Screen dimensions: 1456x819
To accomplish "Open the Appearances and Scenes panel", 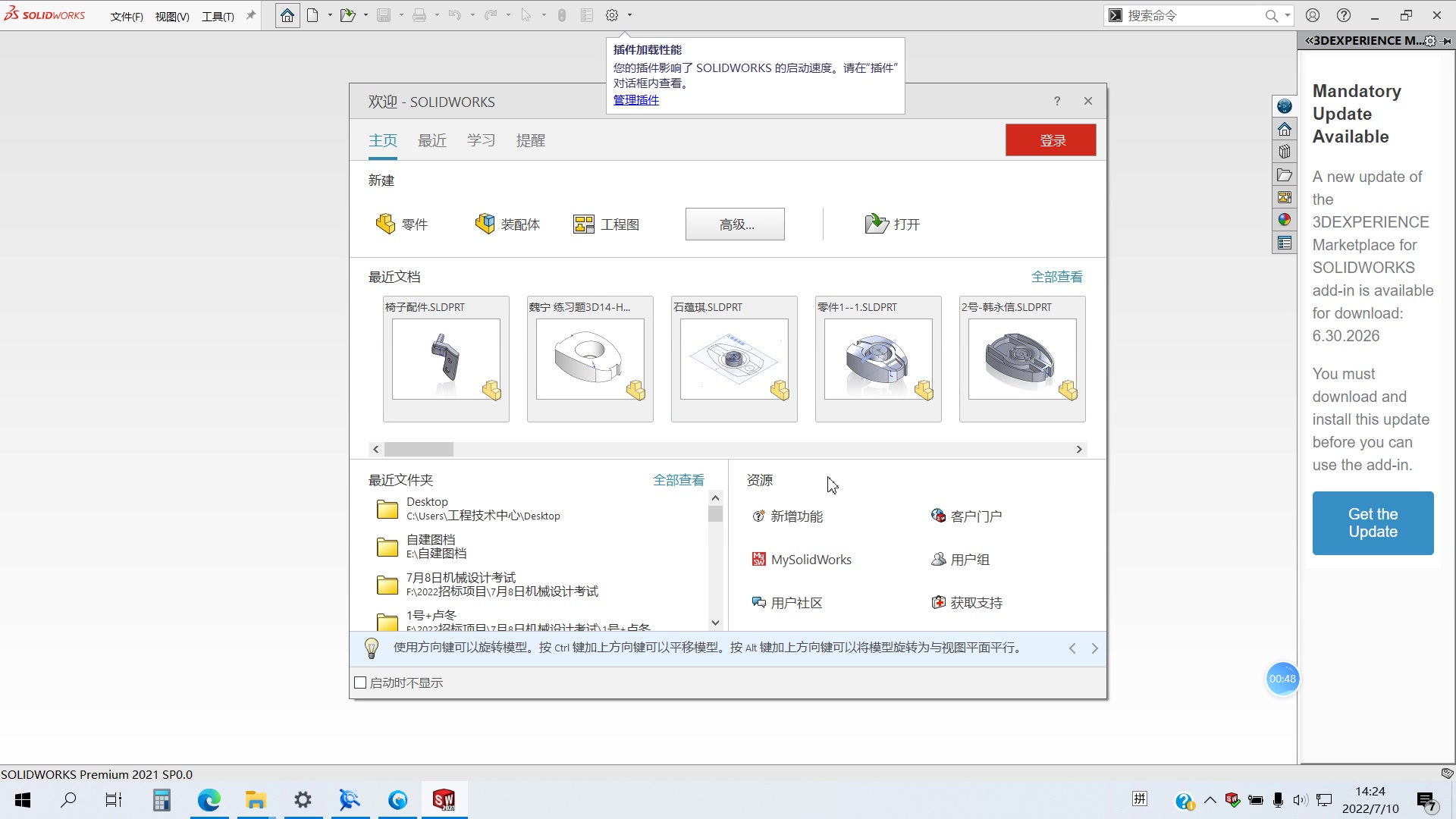I will tap(1285, 220).
